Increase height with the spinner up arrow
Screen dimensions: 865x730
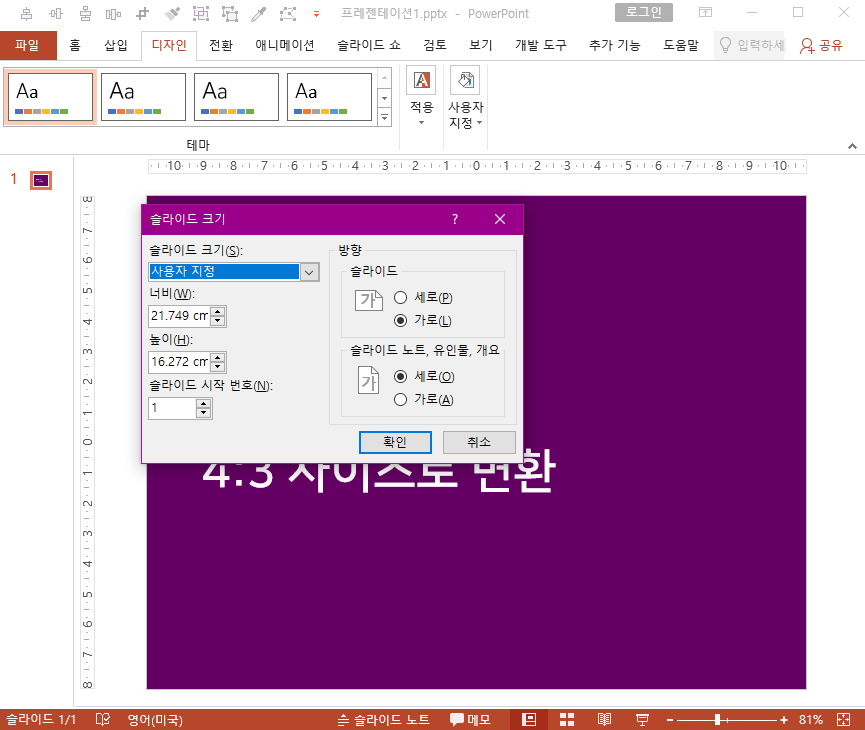click(218, 358)
